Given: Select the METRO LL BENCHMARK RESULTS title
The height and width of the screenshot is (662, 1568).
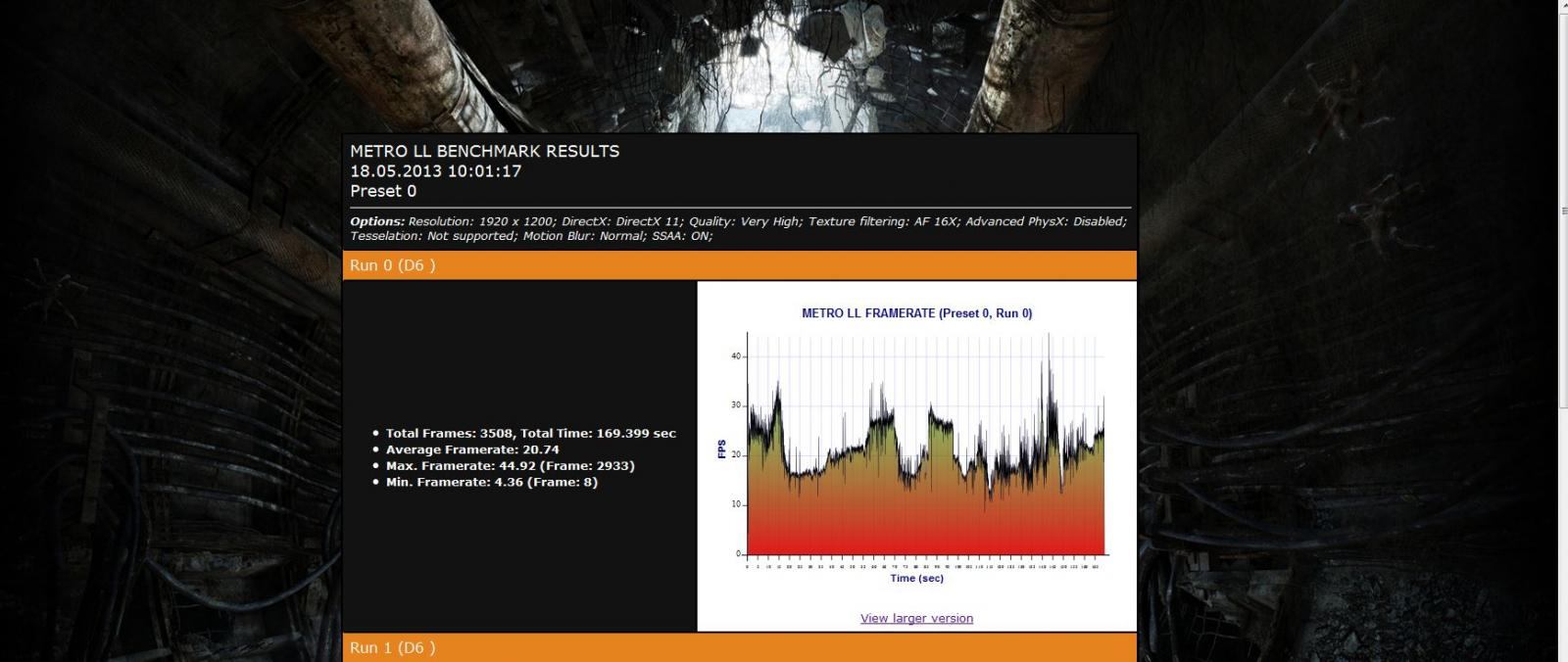Looking at the screenshot, I should click(x=485, y=151).
